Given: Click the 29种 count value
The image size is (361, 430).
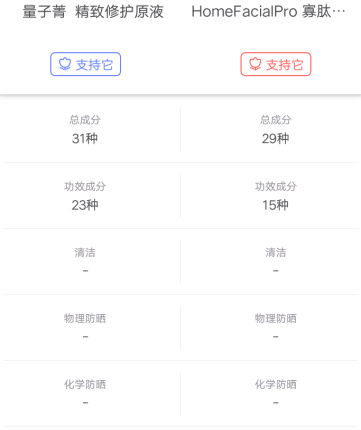Looking at the screenshot, I should coord(275,138).
